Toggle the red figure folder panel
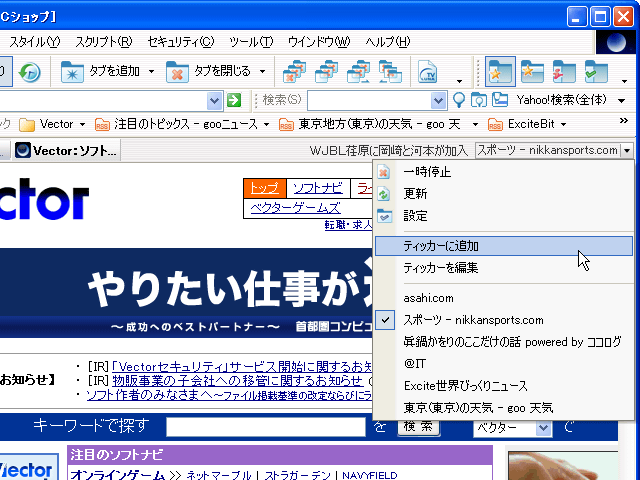 564,72
